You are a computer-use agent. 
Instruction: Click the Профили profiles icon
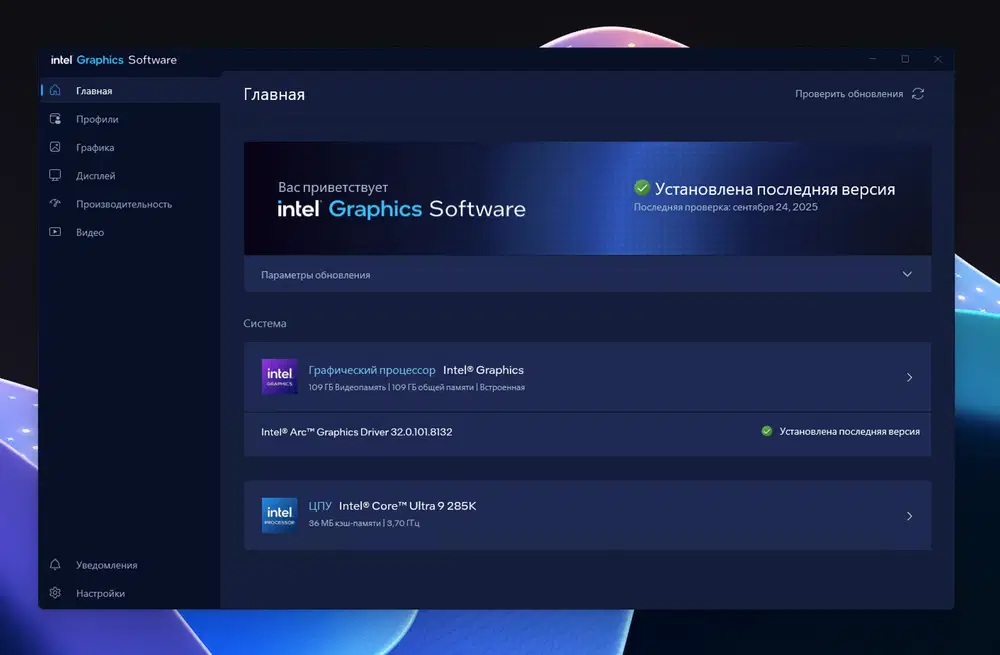click(55, 119)
